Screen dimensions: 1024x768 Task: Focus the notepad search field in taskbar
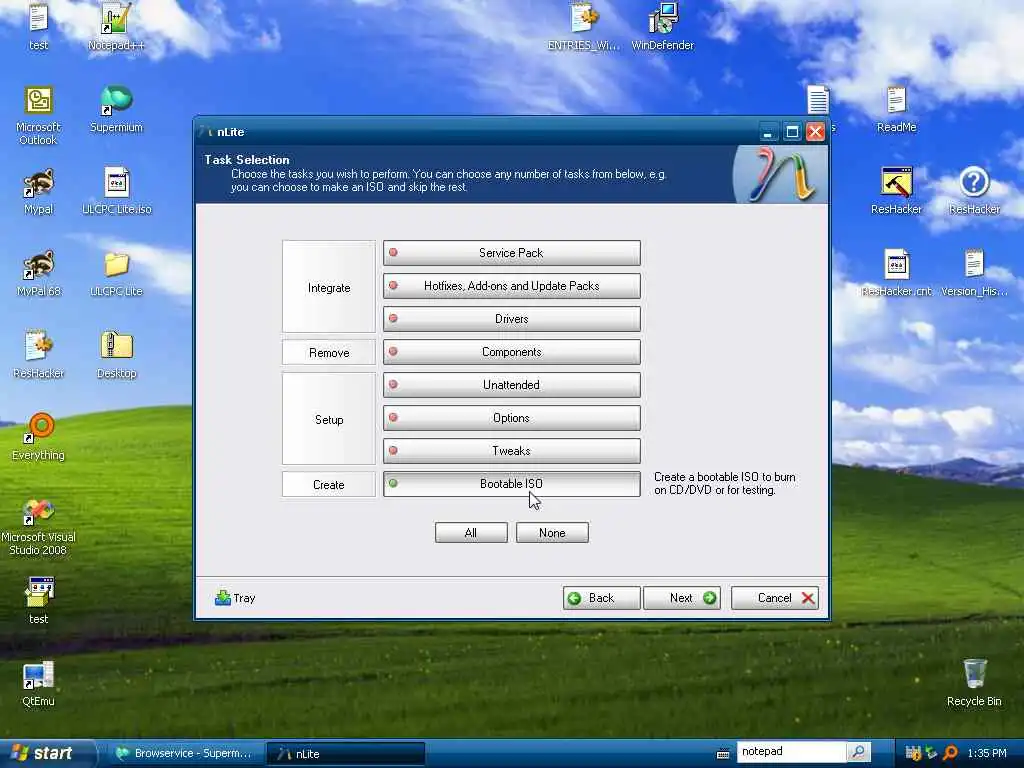point(790,752)
